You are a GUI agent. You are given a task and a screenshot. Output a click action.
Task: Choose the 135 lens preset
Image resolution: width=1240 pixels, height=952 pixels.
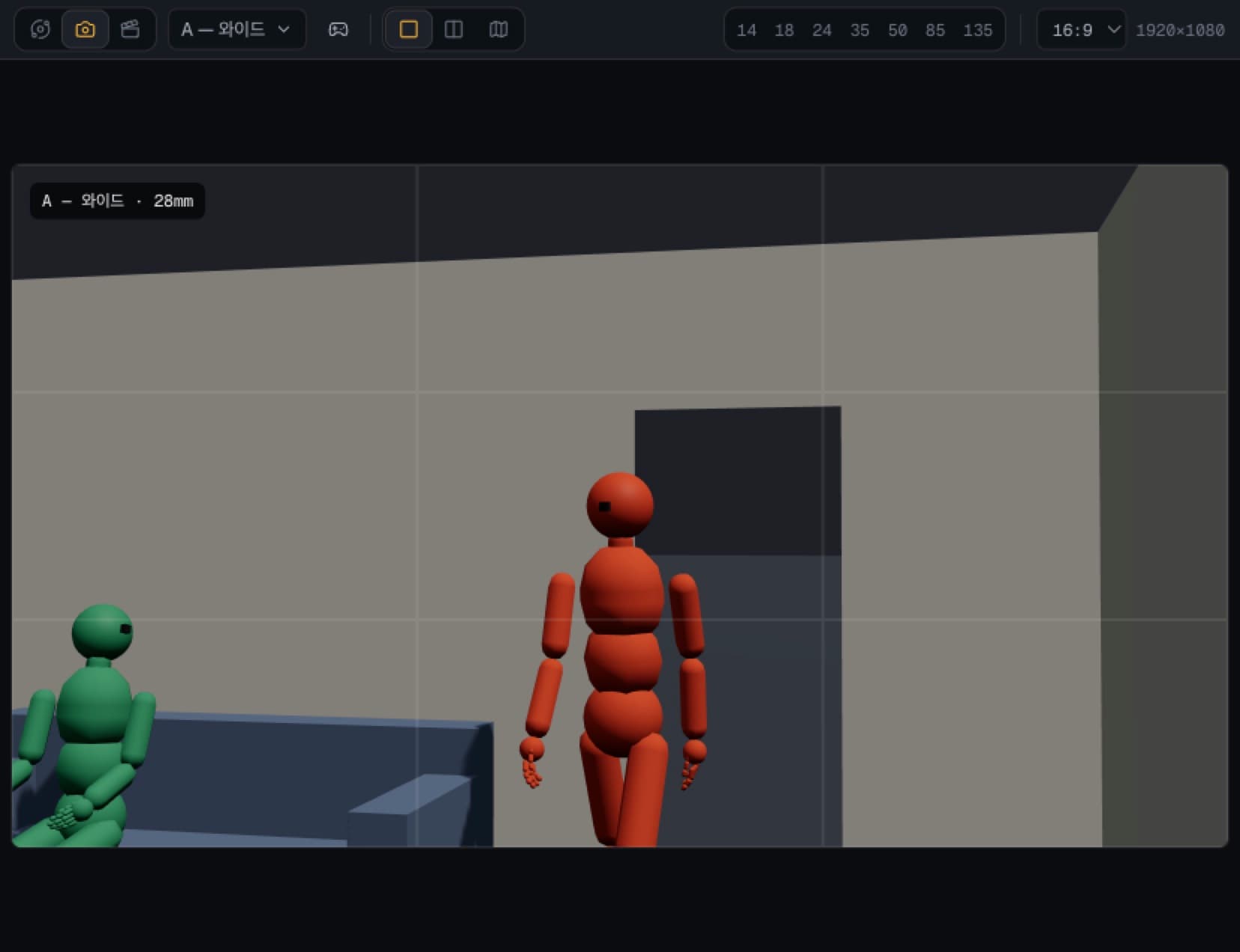tap(977, 30)
